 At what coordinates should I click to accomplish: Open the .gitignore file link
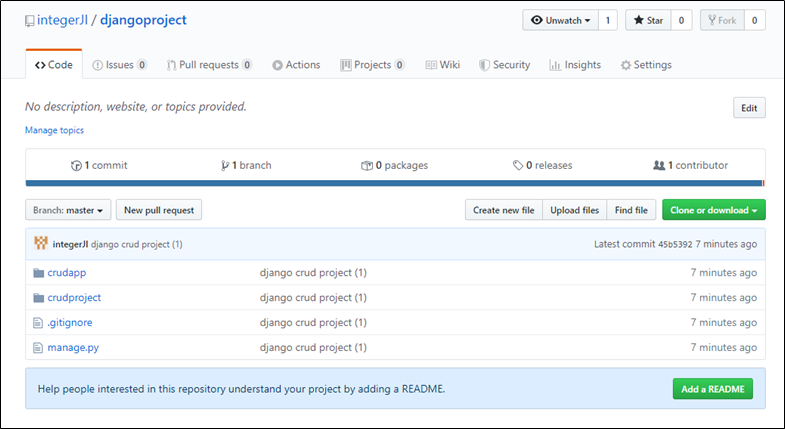[x=70, y=323]
